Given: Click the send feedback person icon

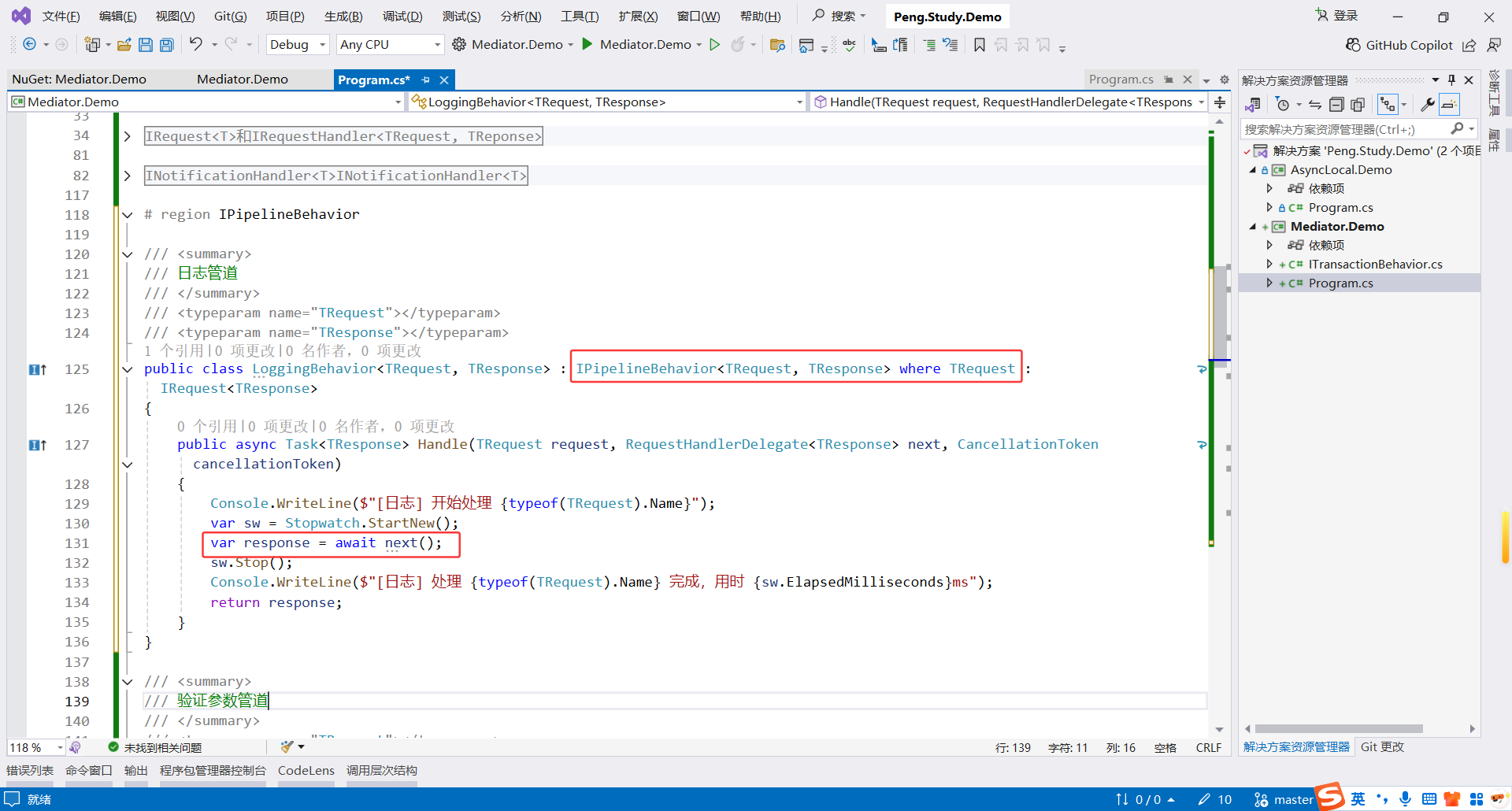Looking at the screenshot, I should pyautogui.click(x=1494, y=45).
